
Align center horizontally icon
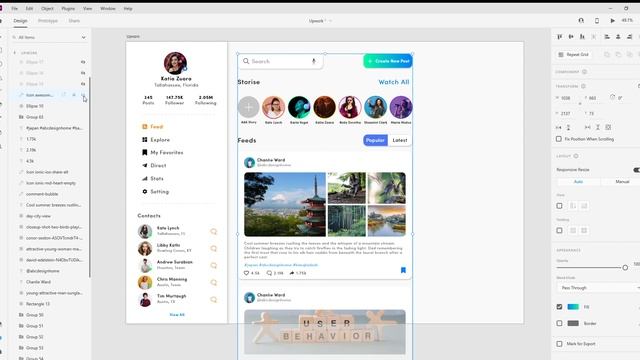618,37
